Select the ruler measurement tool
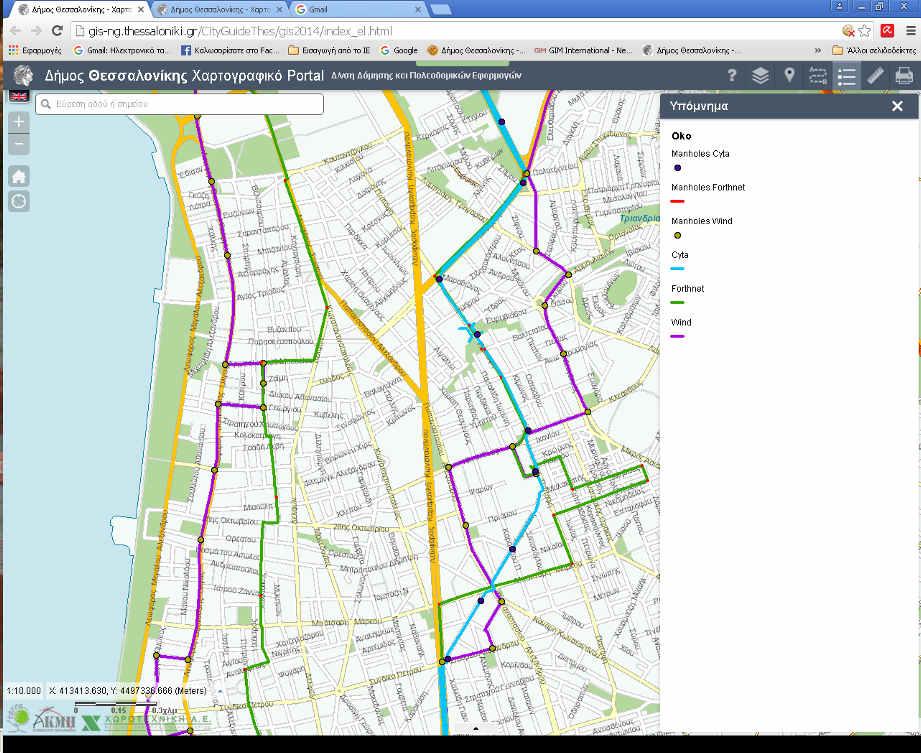 (x=875, y=76)
